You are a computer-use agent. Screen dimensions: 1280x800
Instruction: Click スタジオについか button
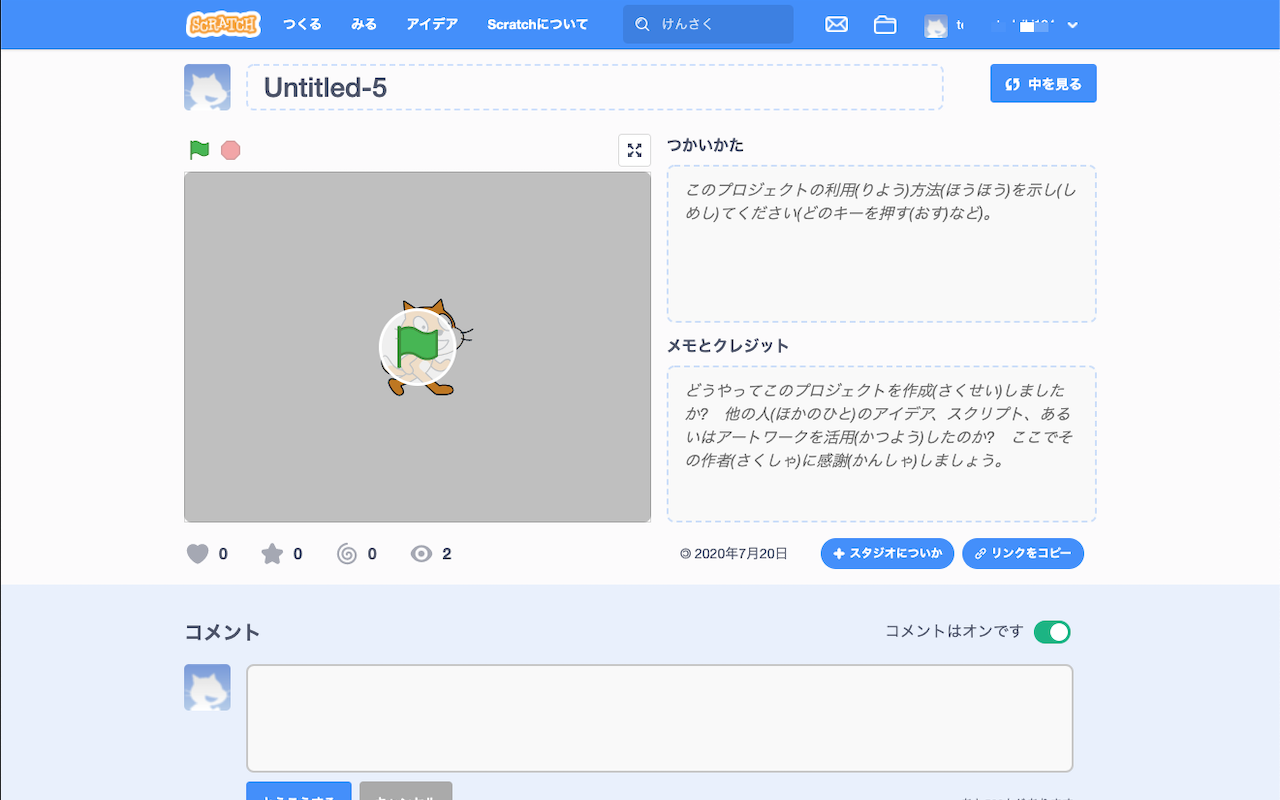point(887,553)
